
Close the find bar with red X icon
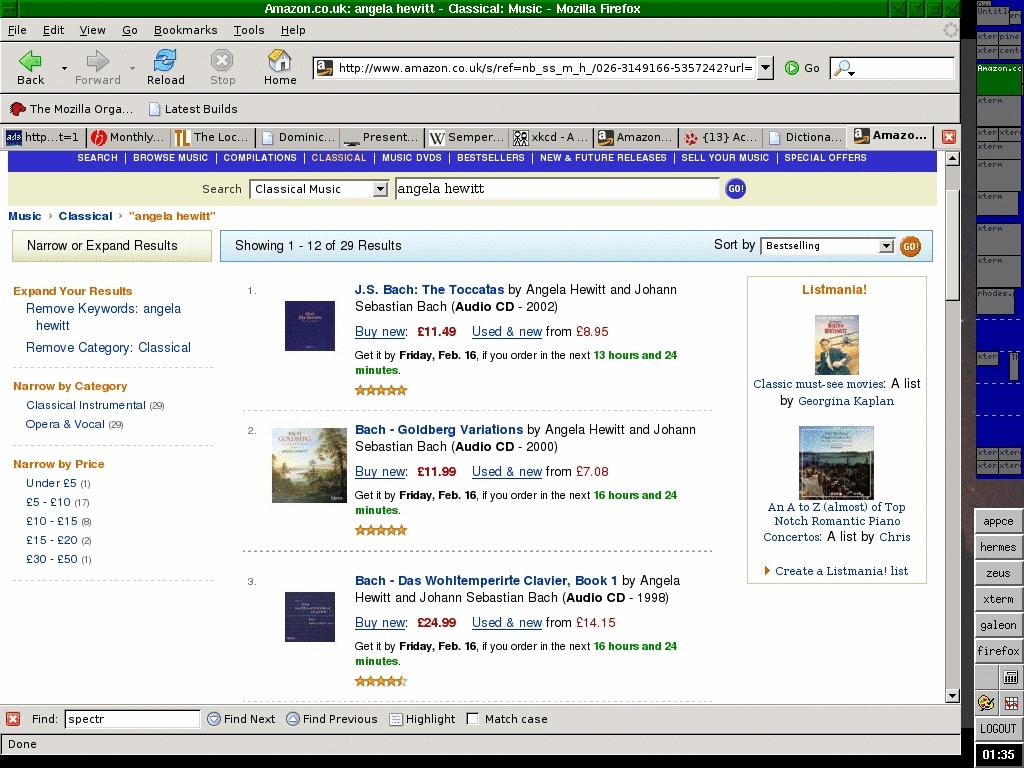click(13, 719)
